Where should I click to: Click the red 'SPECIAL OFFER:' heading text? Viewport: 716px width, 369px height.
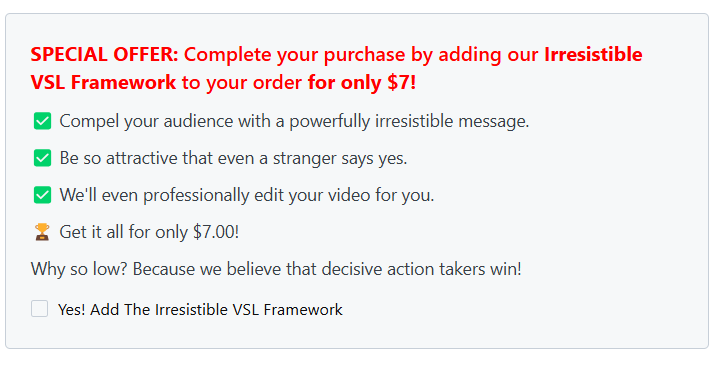105,54
